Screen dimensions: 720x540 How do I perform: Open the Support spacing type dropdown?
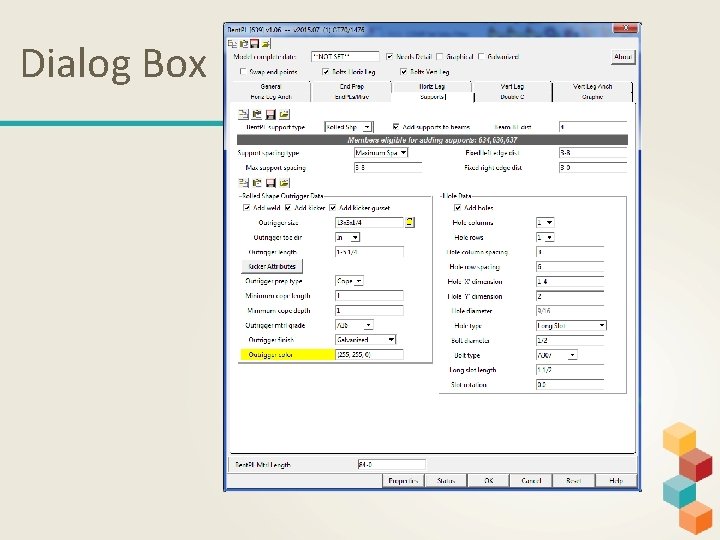tap(403, 152)
